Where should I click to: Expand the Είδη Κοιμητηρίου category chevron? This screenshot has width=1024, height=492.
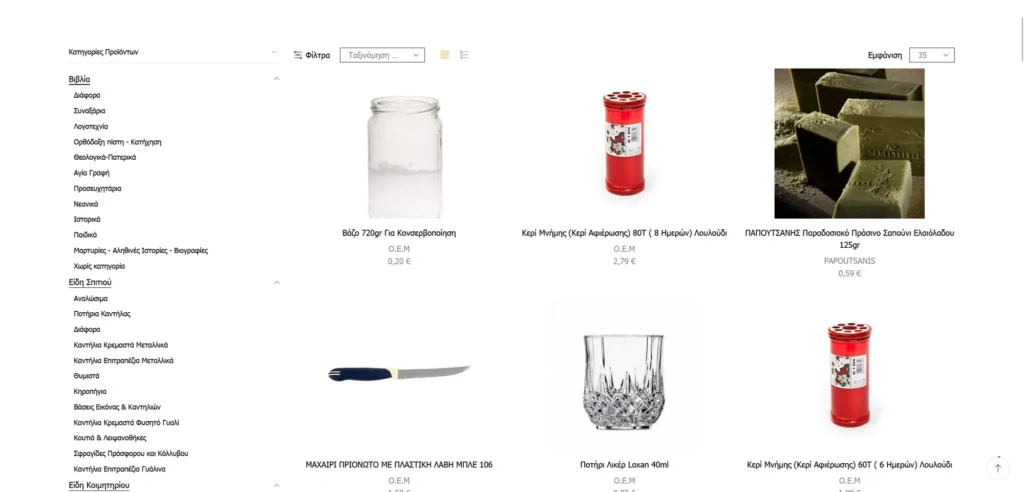coord(276,485)
